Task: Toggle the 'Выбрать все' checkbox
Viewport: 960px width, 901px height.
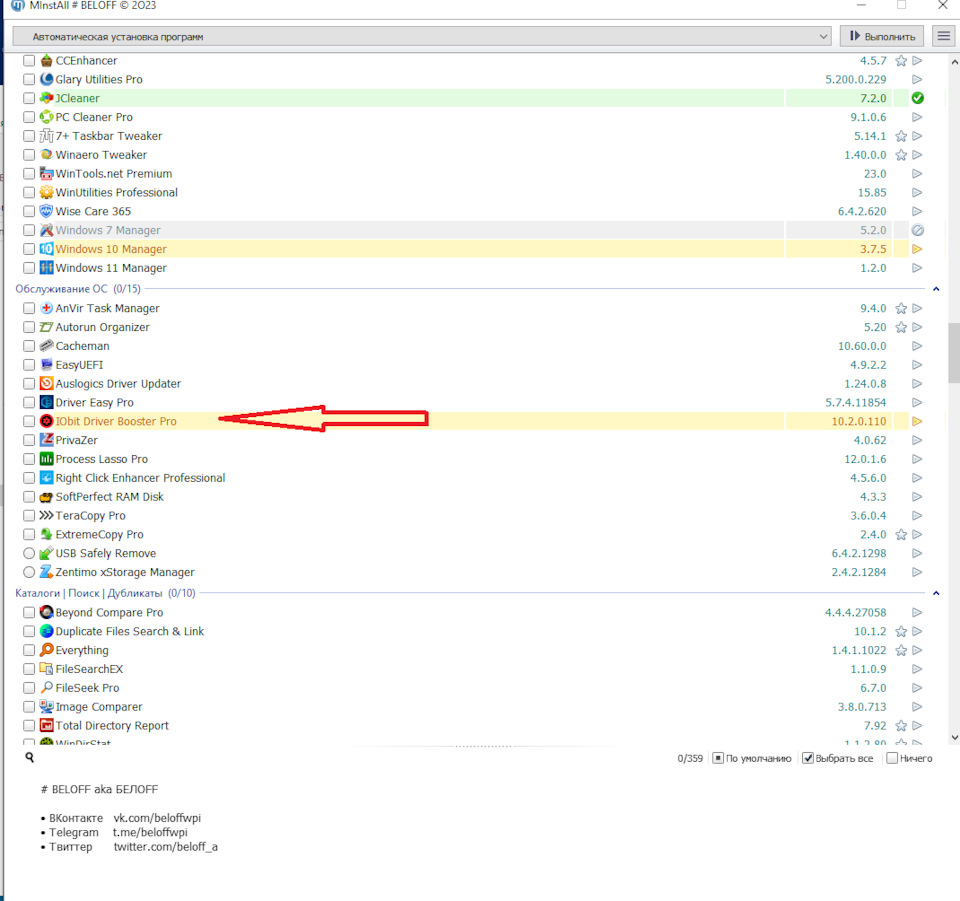Action: click(808, 758)
